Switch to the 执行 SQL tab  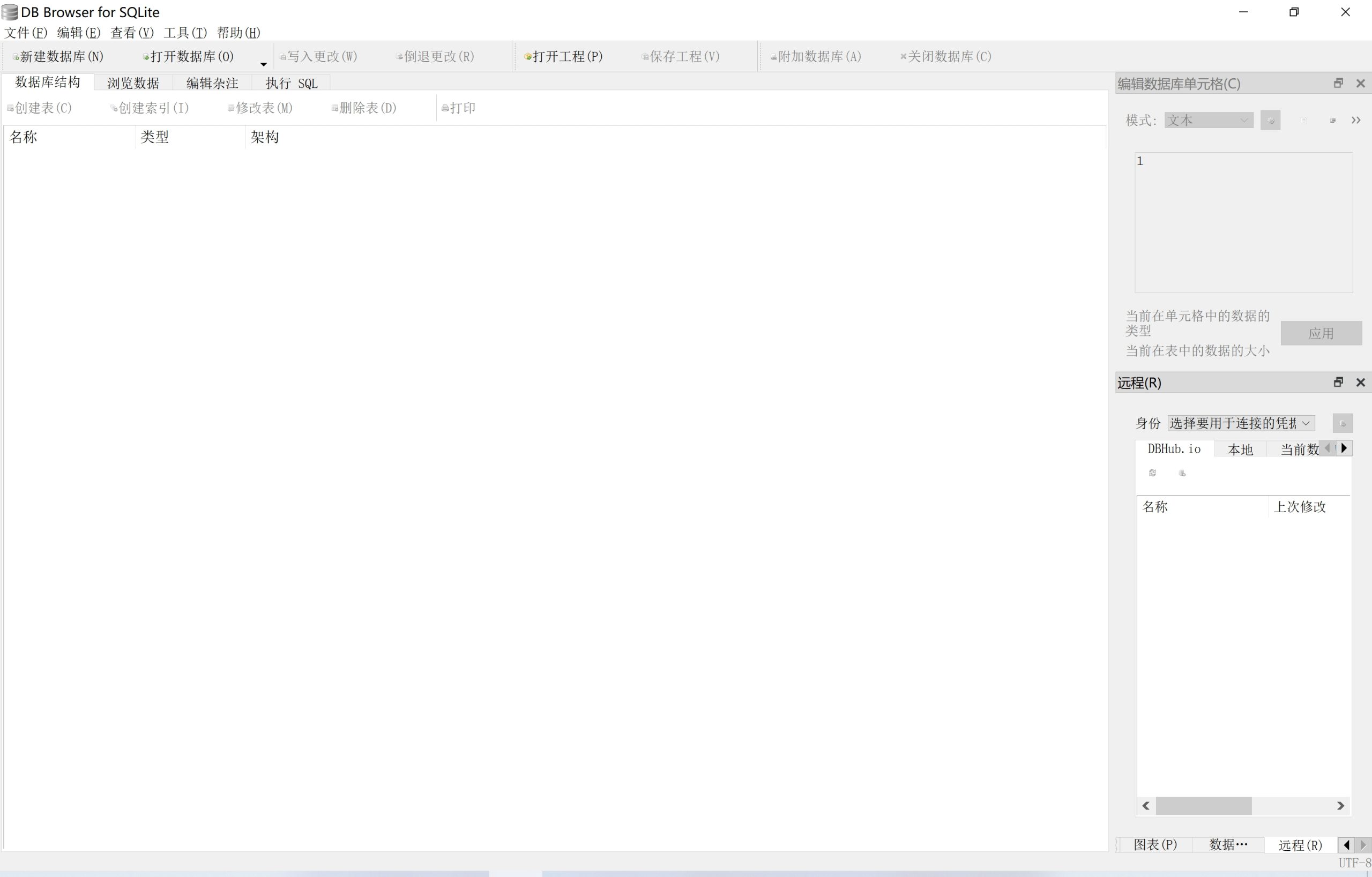pyautogui.click(x=291, y=83)
